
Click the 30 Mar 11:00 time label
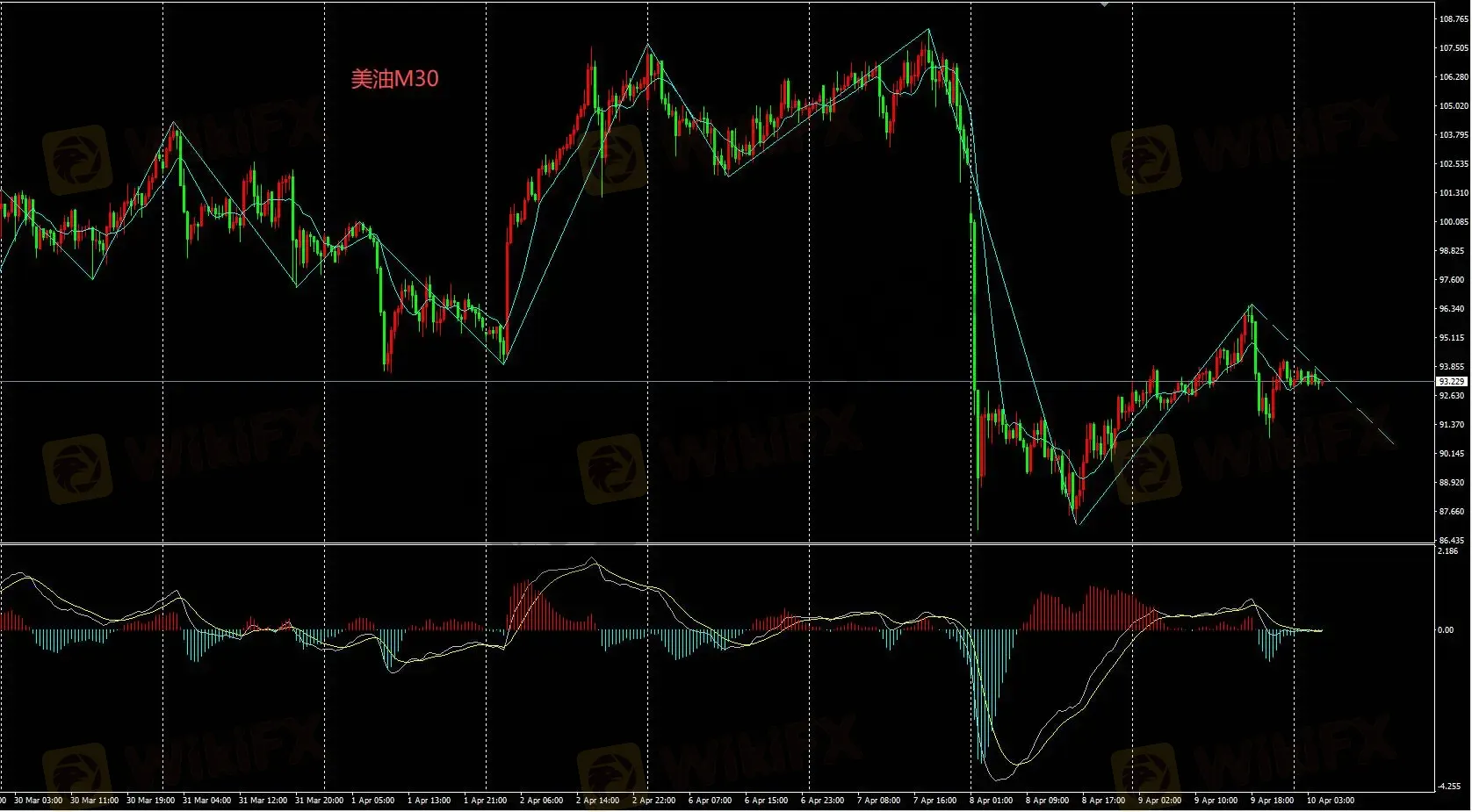coord(94,801)
